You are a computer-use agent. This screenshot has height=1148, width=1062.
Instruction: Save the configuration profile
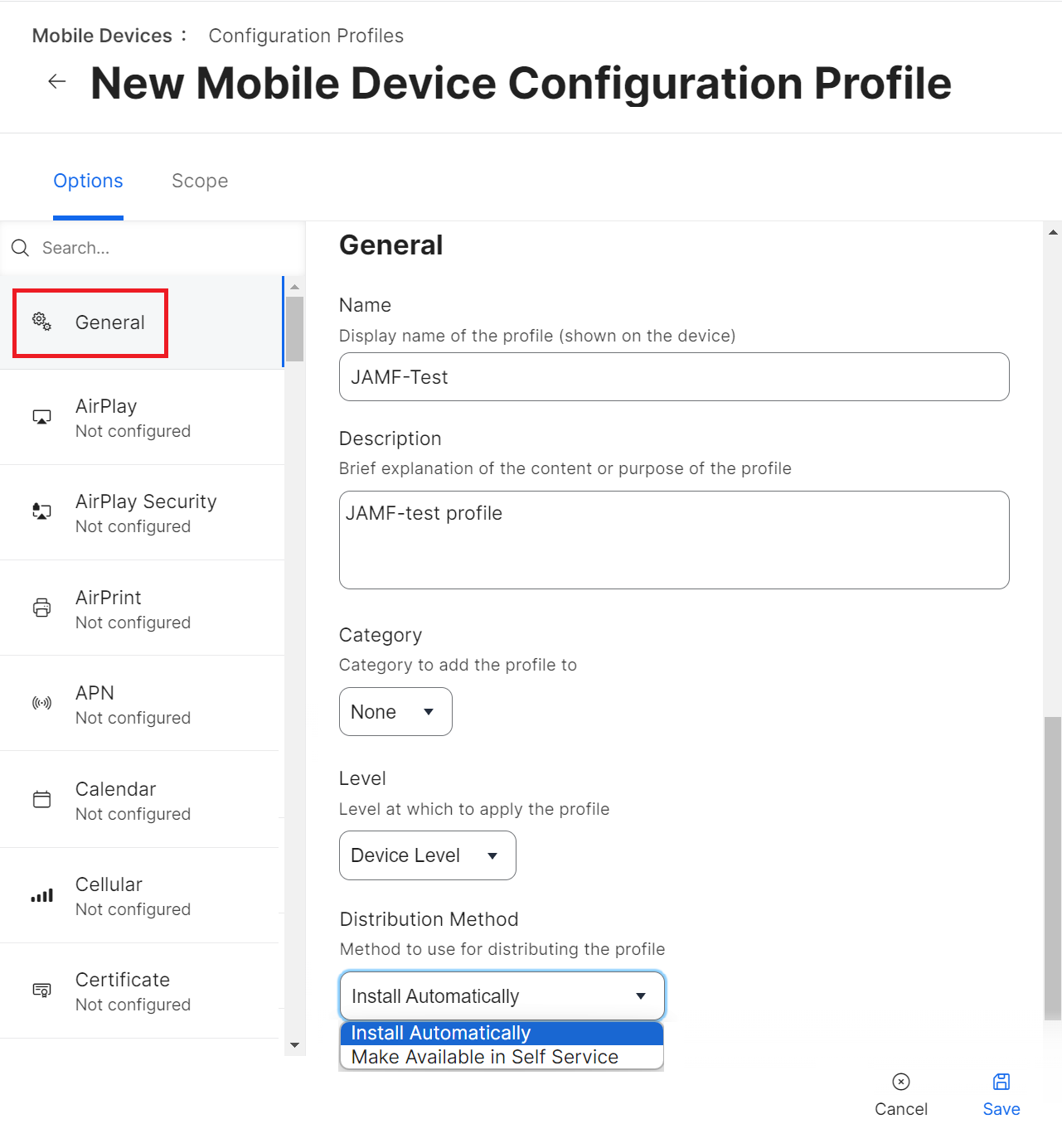1001,1094
